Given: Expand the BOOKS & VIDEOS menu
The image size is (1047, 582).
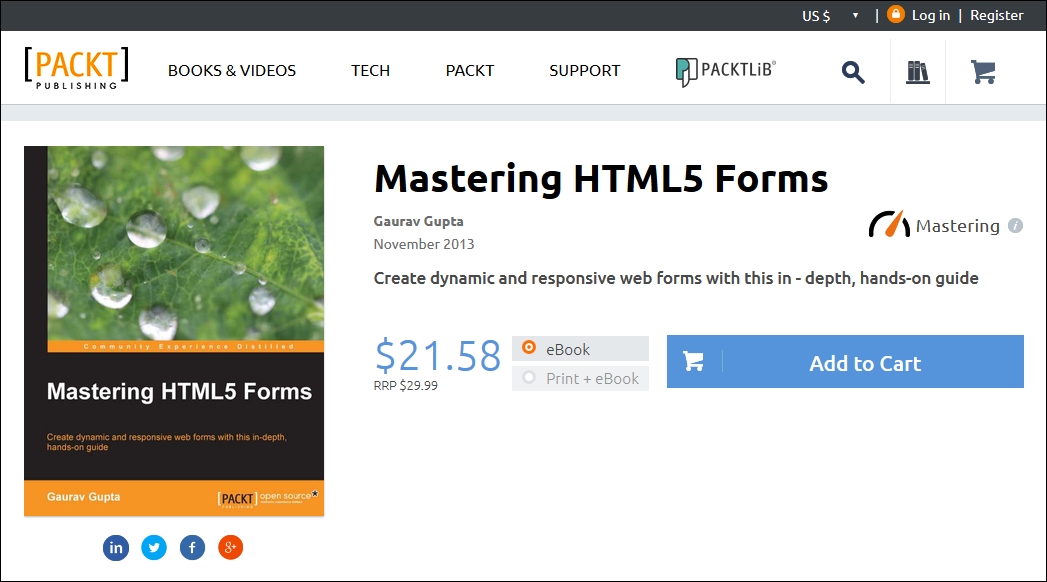Looking at the screenshot, I should click(x=232, y=71).
